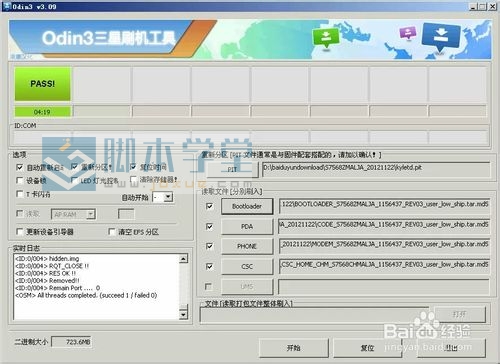Click the PIT file path field

pos(376,169)
